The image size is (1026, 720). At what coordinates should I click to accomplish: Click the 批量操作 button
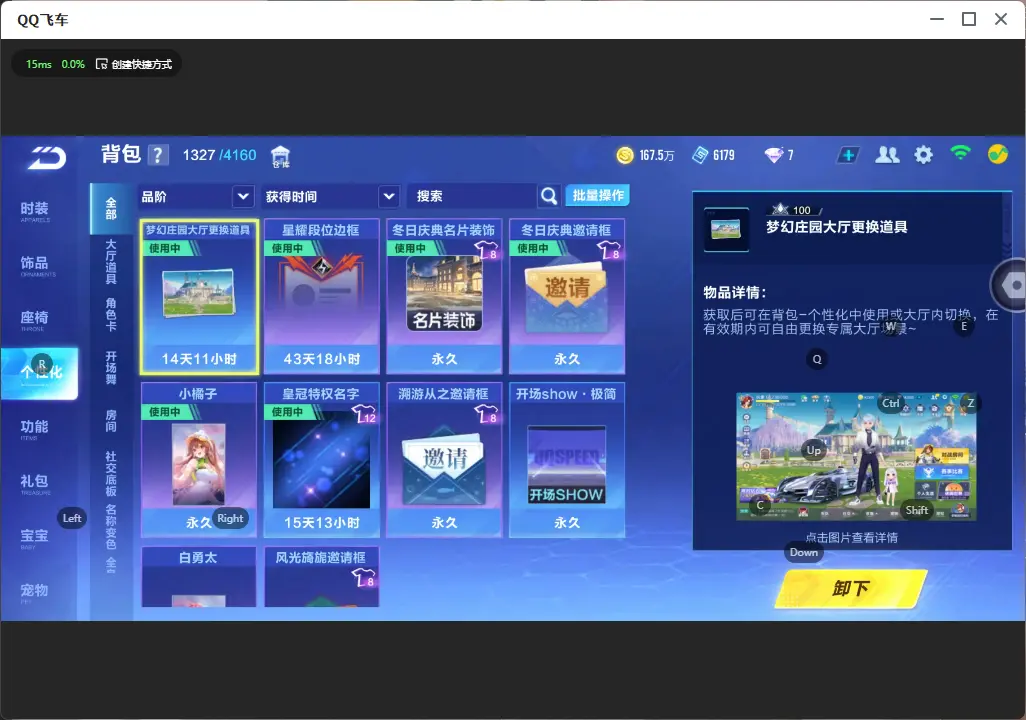597,196
